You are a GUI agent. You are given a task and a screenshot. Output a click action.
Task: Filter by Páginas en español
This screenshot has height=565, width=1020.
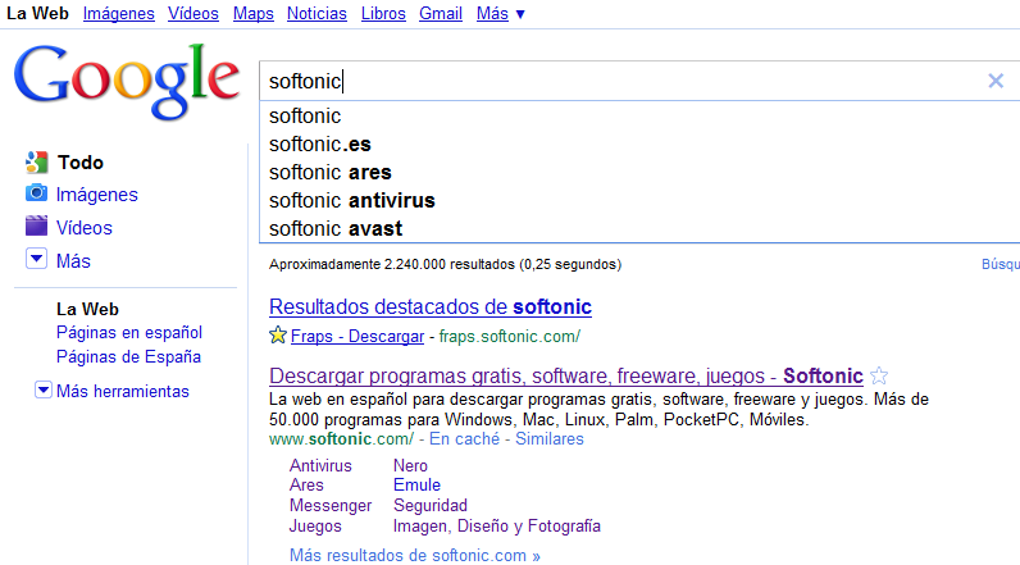click(129, 333)
